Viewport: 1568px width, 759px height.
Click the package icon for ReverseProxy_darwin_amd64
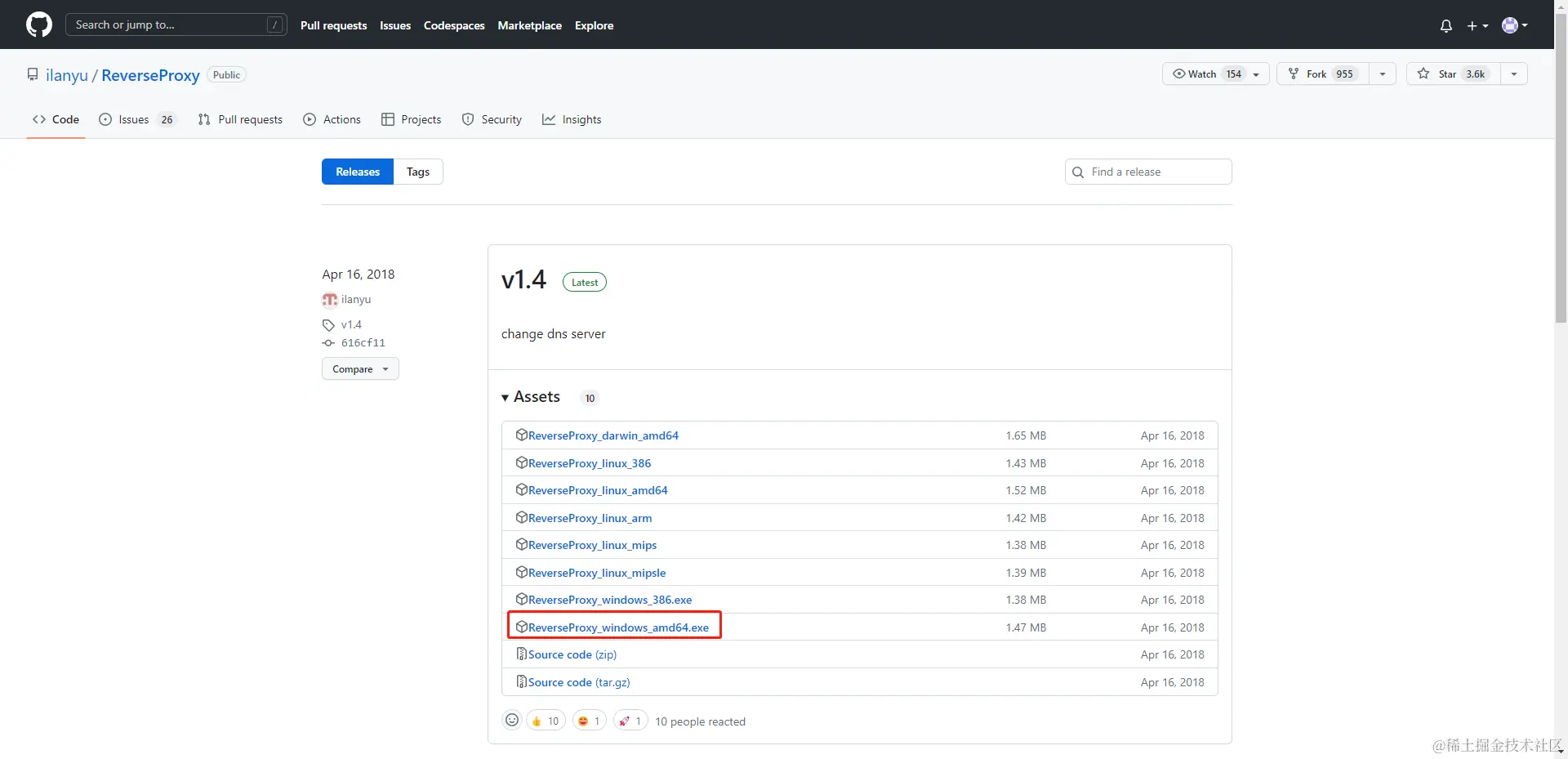pos(521,435)
